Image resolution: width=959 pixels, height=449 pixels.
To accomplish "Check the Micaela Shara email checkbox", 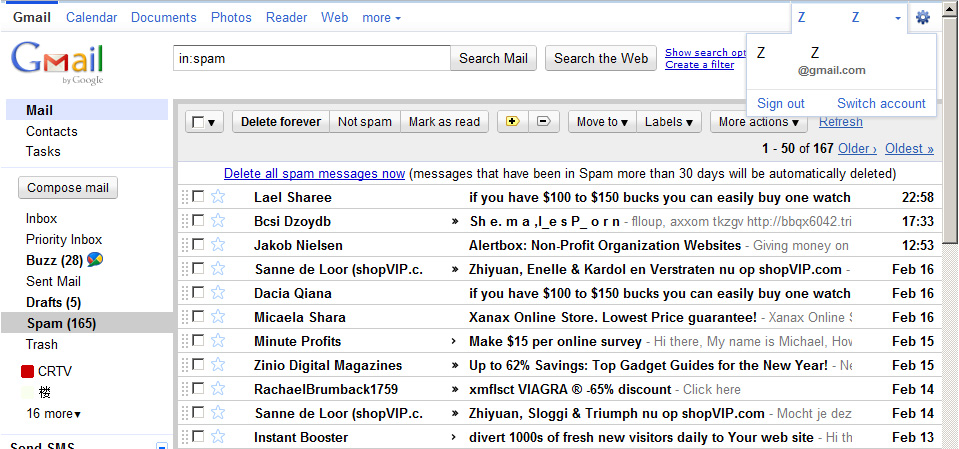I will [x=198, y=316].
